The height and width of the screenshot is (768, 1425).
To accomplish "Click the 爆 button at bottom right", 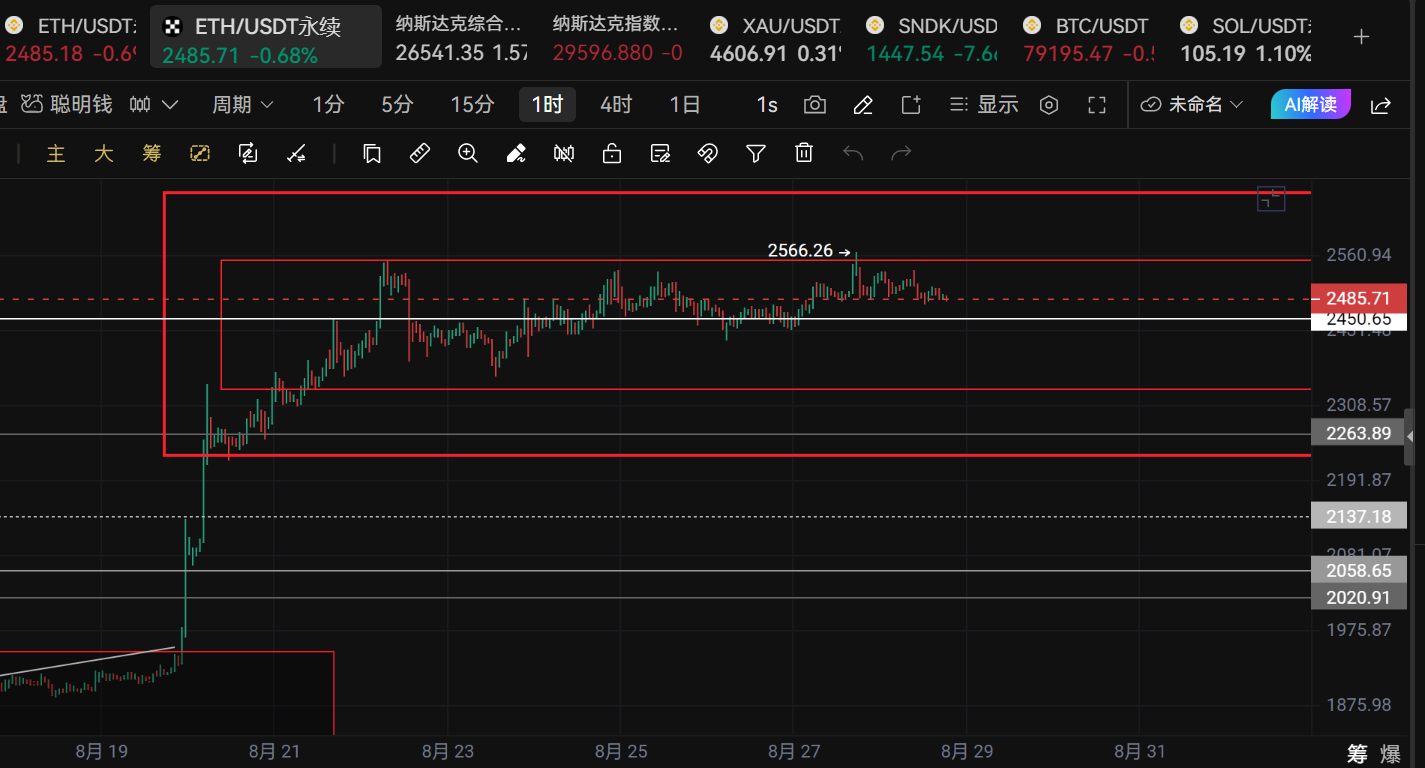I will coord(1390,754).
